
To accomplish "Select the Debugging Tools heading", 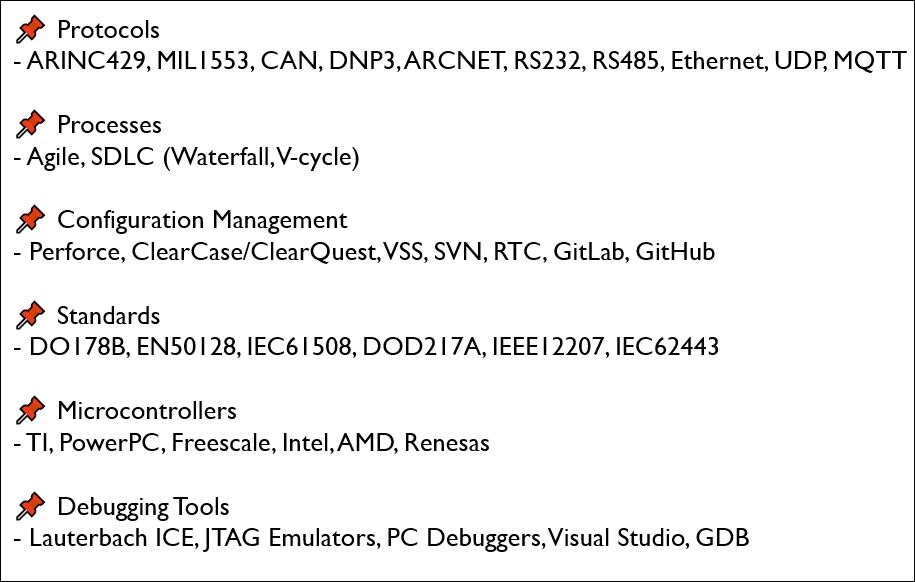I will tap(143, 506).
